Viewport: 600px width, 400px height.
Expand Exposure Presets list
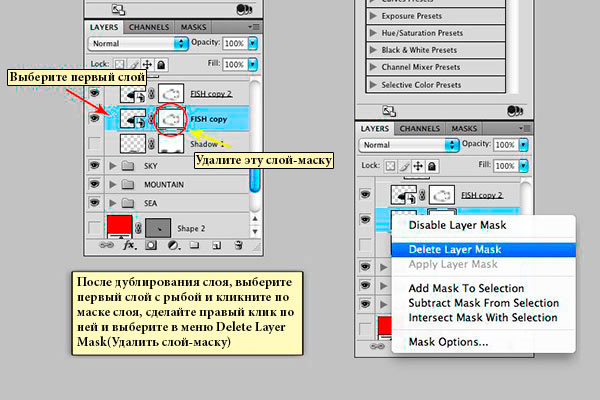(373, 16)
